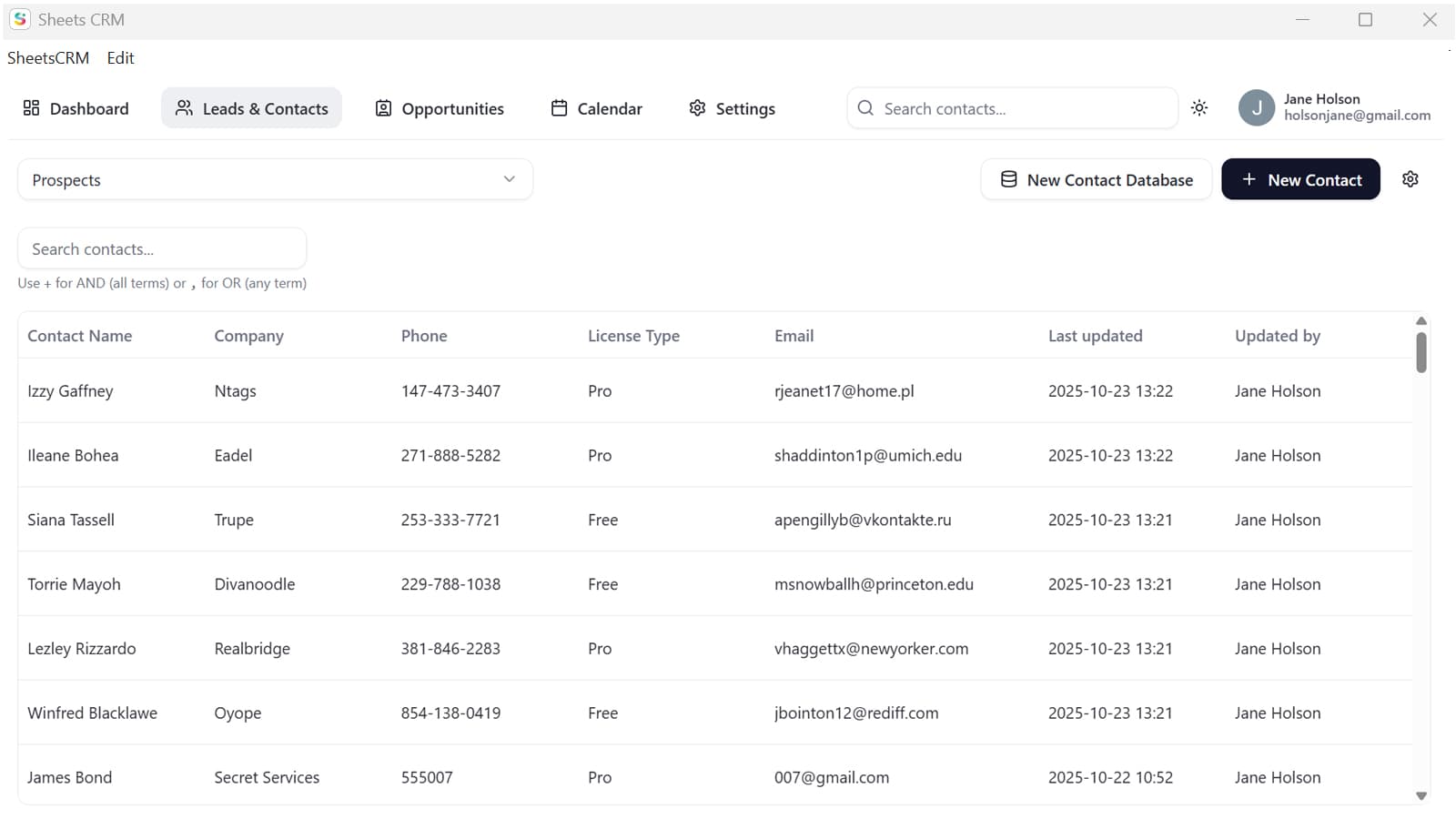Click the Calendar icon in navigation
Screen dimensions: 1456x819
coord(560,108)
